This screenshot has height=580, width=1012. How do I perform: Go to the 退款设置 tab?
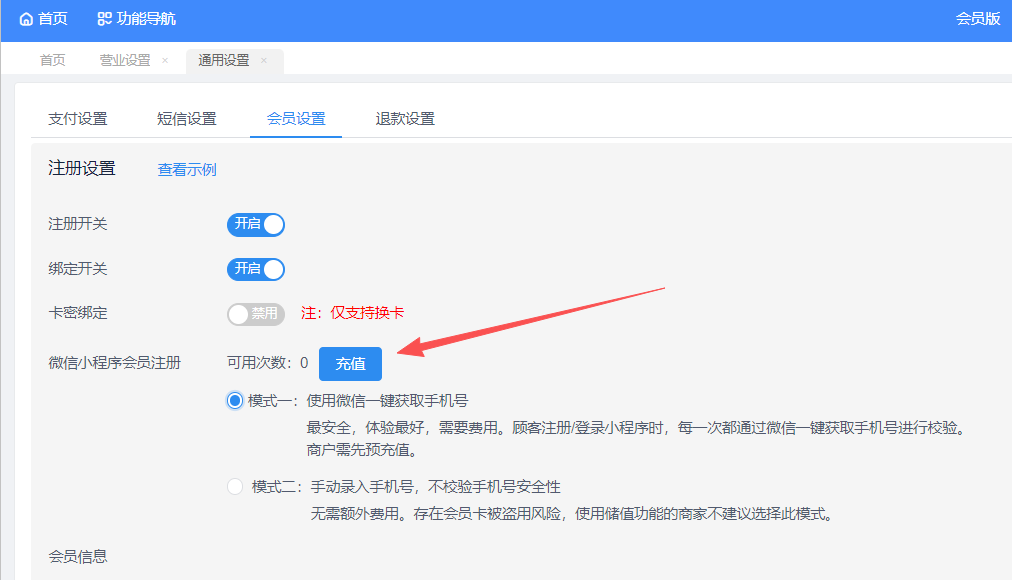tap(405, 119)
